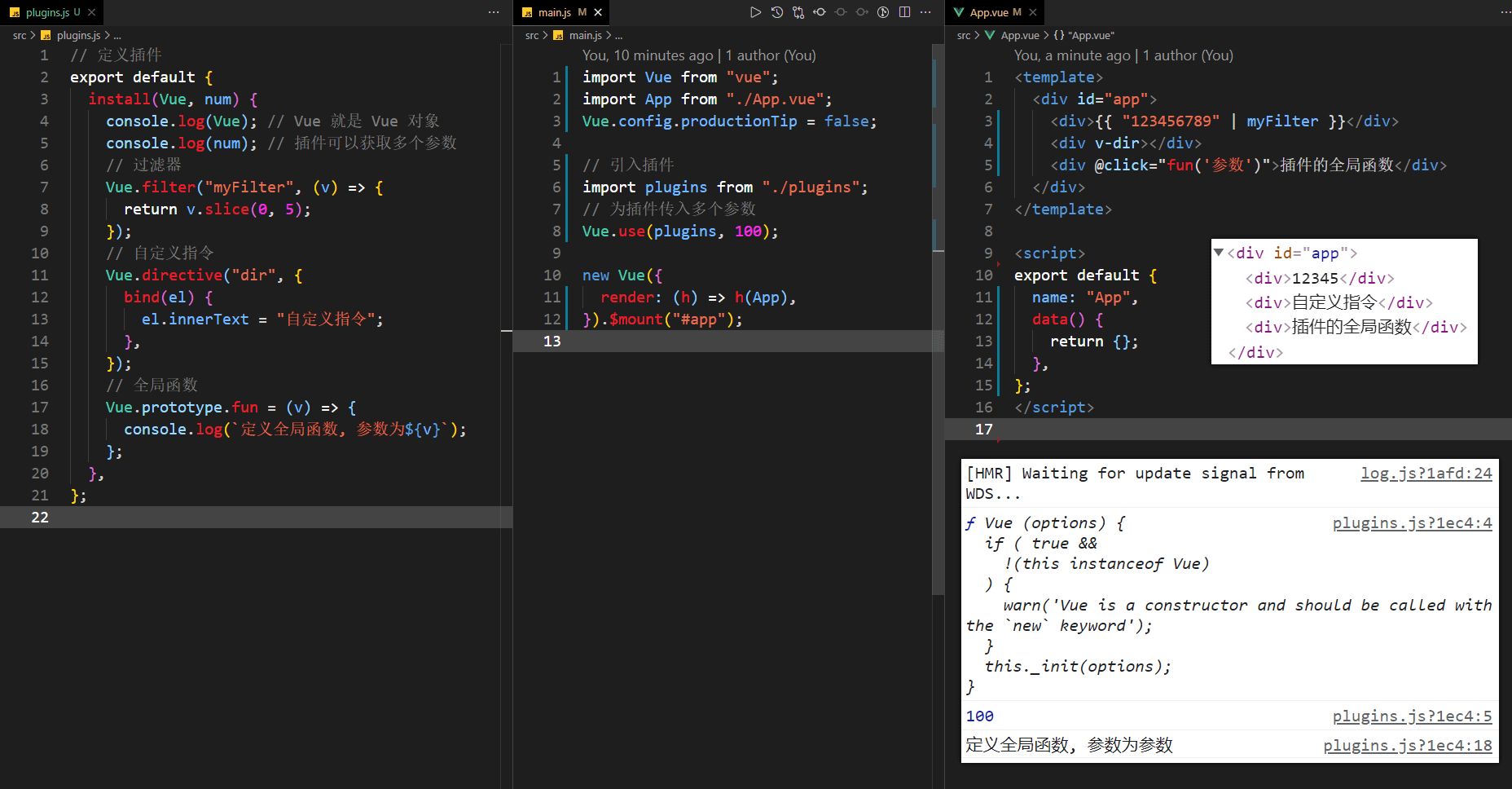Image resolution: width=1512 pixels, height=789 pixels.
Task: Open more actions menu for plugins.js editor group
Action: click(x=494, y=12)
